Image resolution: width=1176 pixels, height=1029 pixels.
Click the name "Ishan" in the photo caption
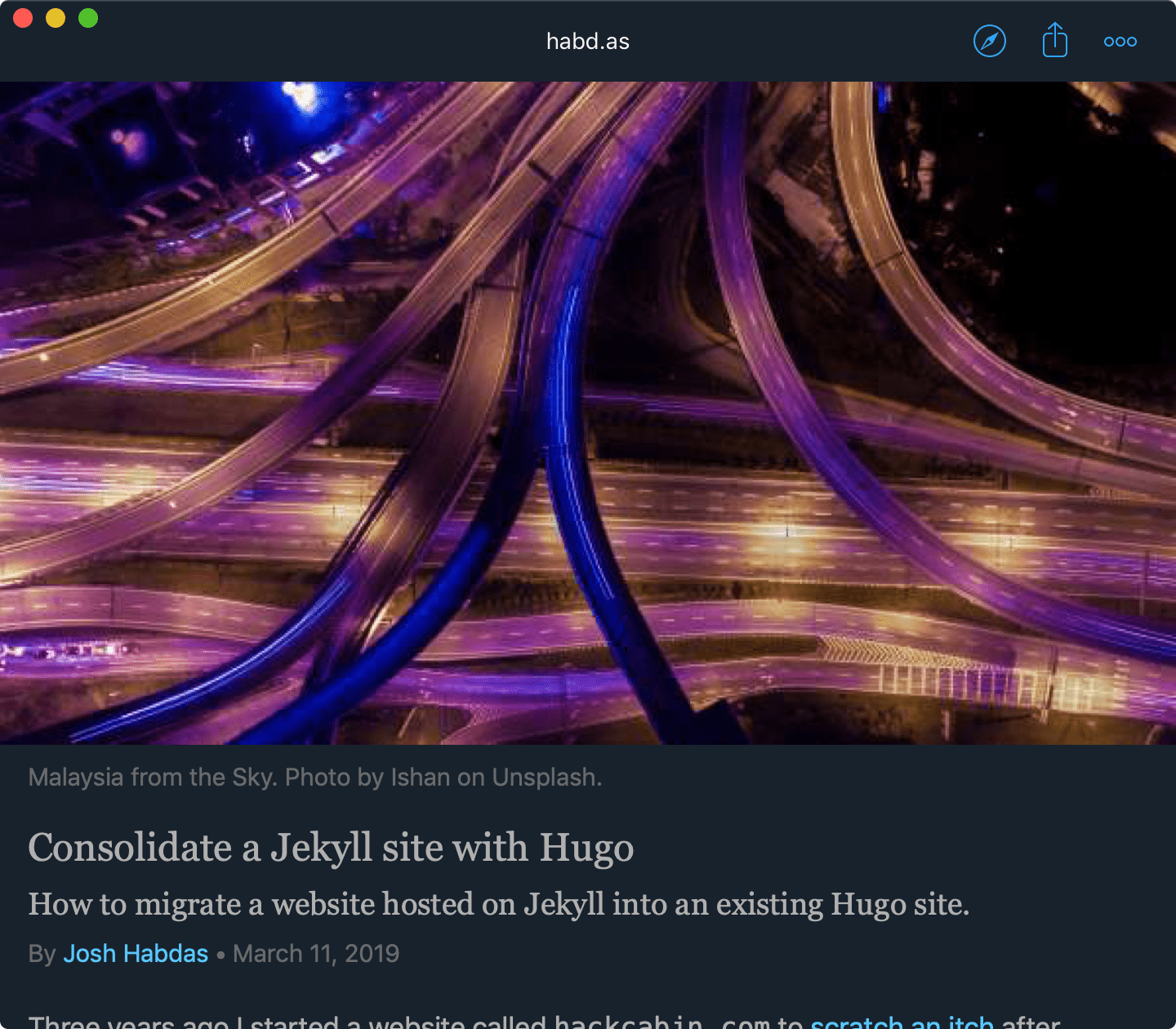420,777
